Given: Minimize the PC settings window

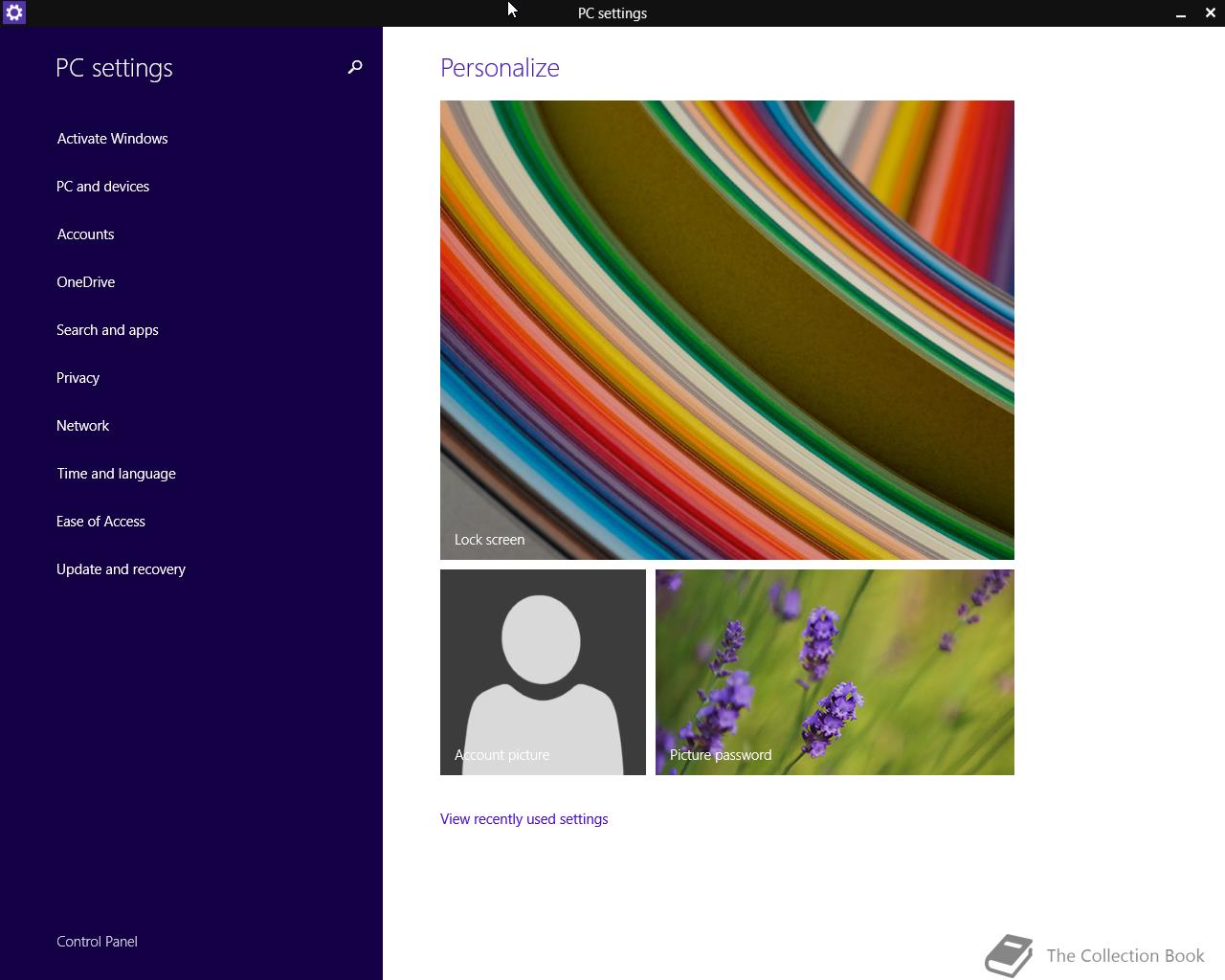Looking at the screenshot, I should (x=1181, y=13).
